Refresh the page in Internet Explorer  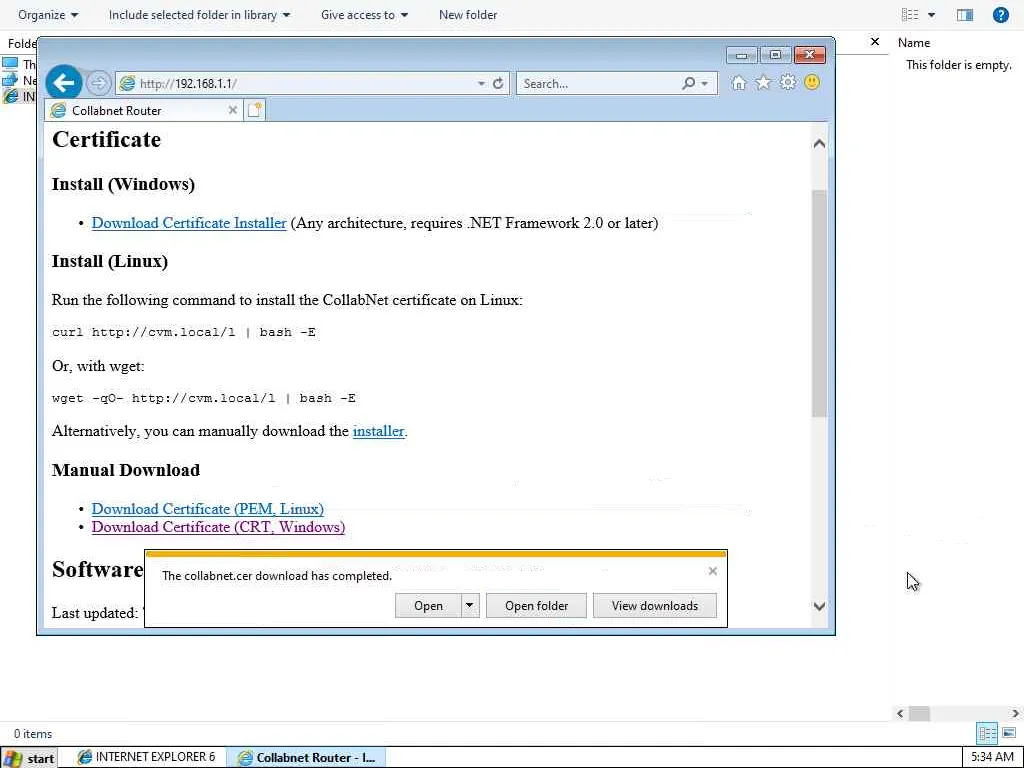[498, 84]
